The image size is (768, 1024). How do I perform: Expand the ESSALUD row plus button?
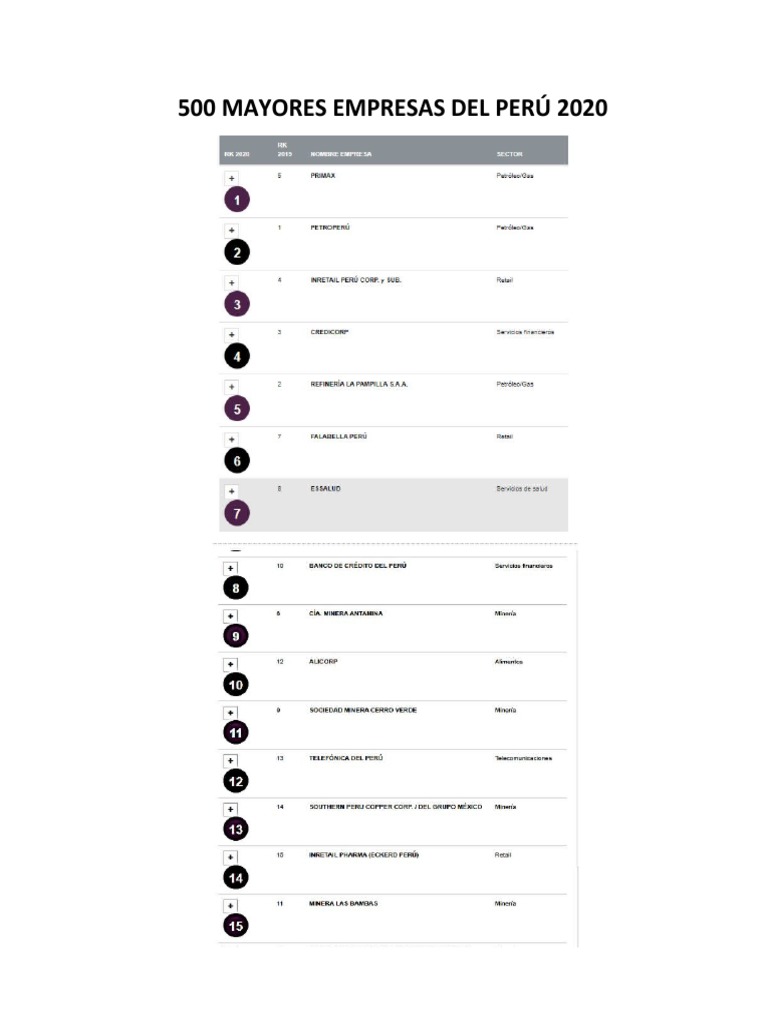click(231, 492)
